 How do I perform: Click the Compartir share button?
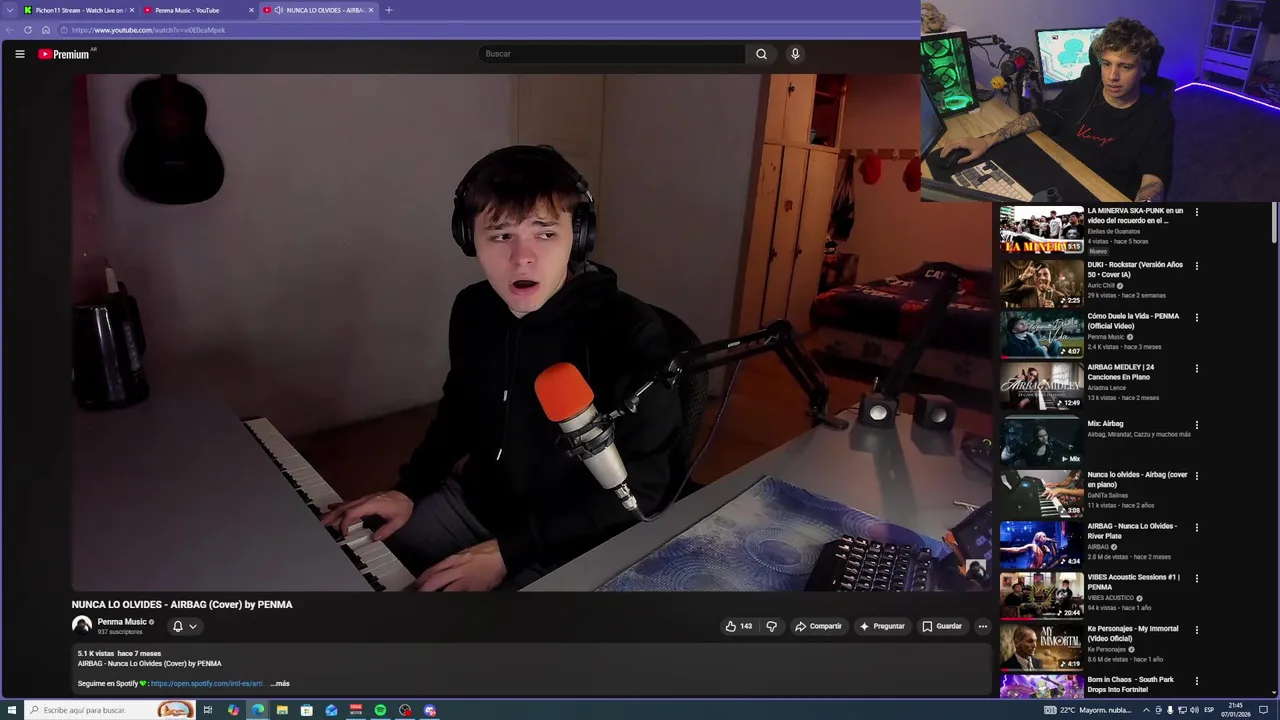(x=818, y=626)
